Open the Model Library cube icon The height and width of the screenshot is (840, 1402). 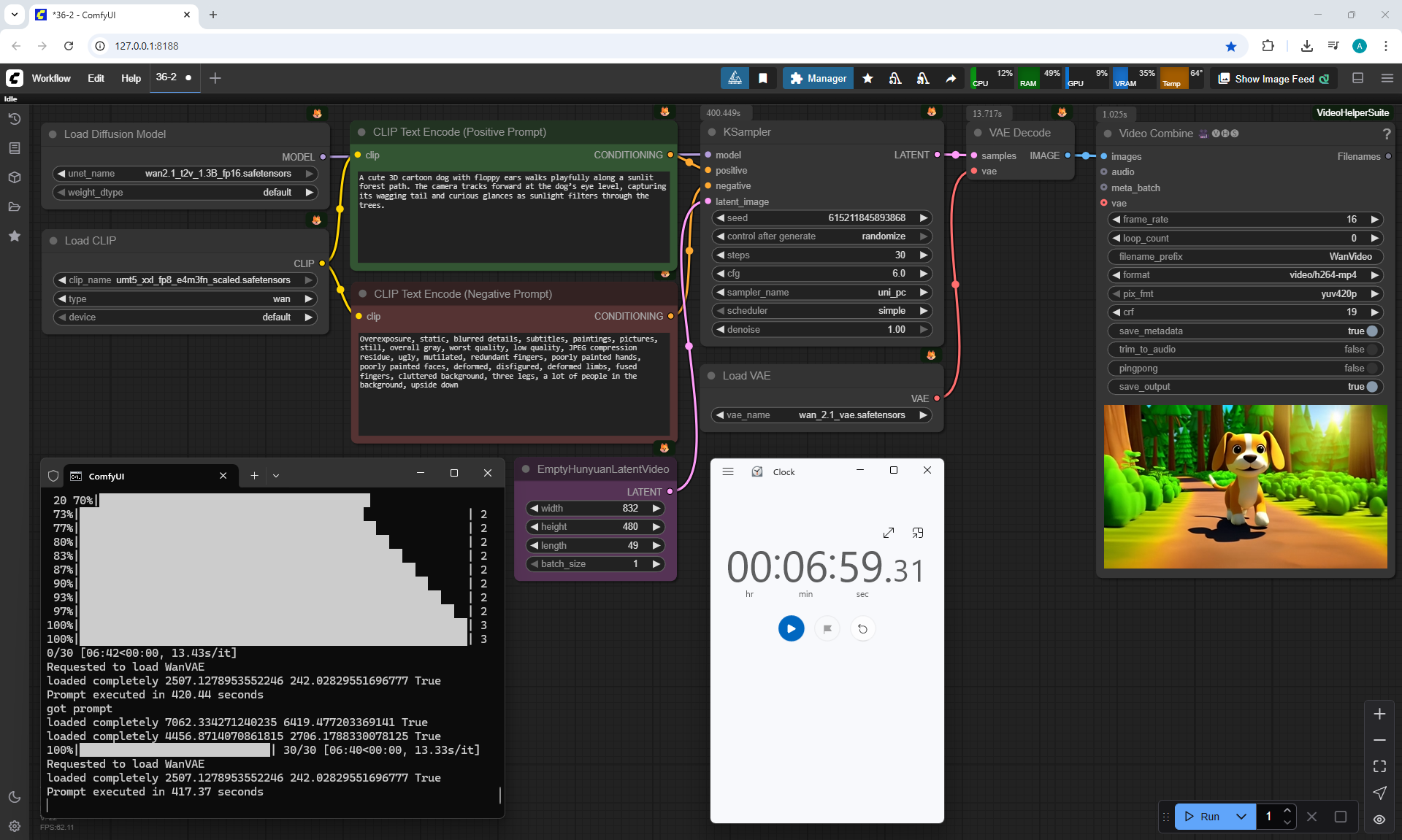point(15,177)
